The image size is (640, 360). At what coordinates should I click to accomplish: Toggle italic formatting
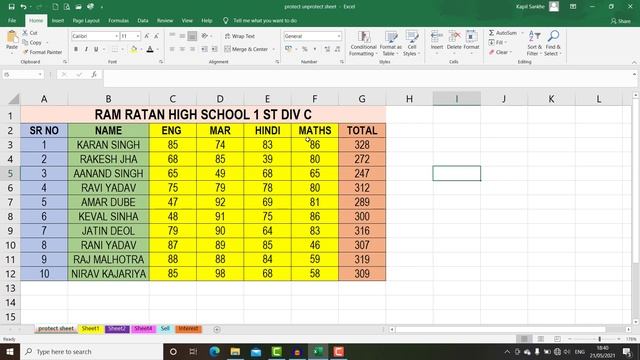tap(86, 49)
